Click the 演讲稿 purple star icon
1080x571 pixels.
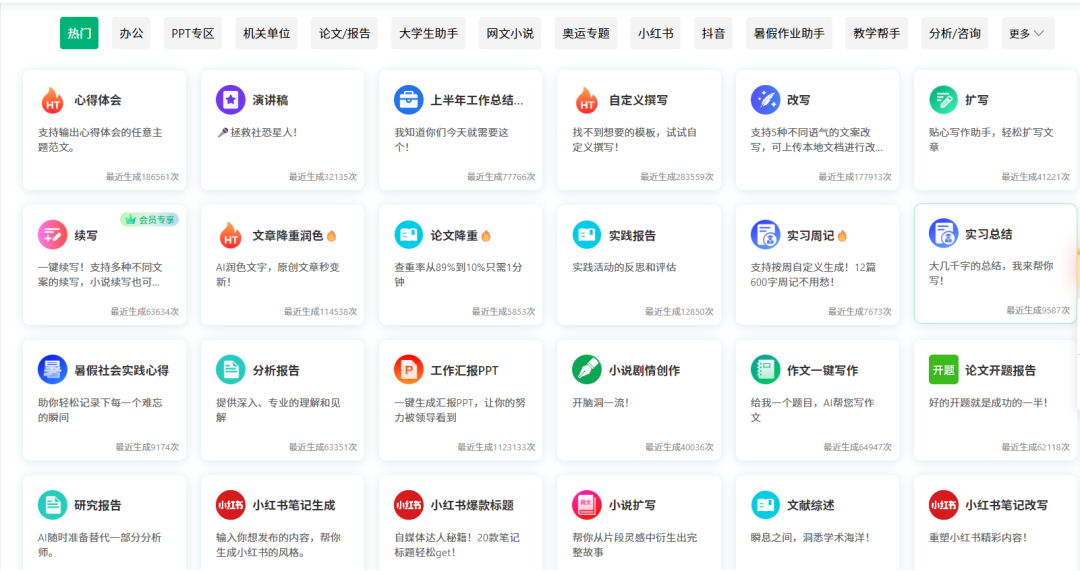click(x=230, y=100)
